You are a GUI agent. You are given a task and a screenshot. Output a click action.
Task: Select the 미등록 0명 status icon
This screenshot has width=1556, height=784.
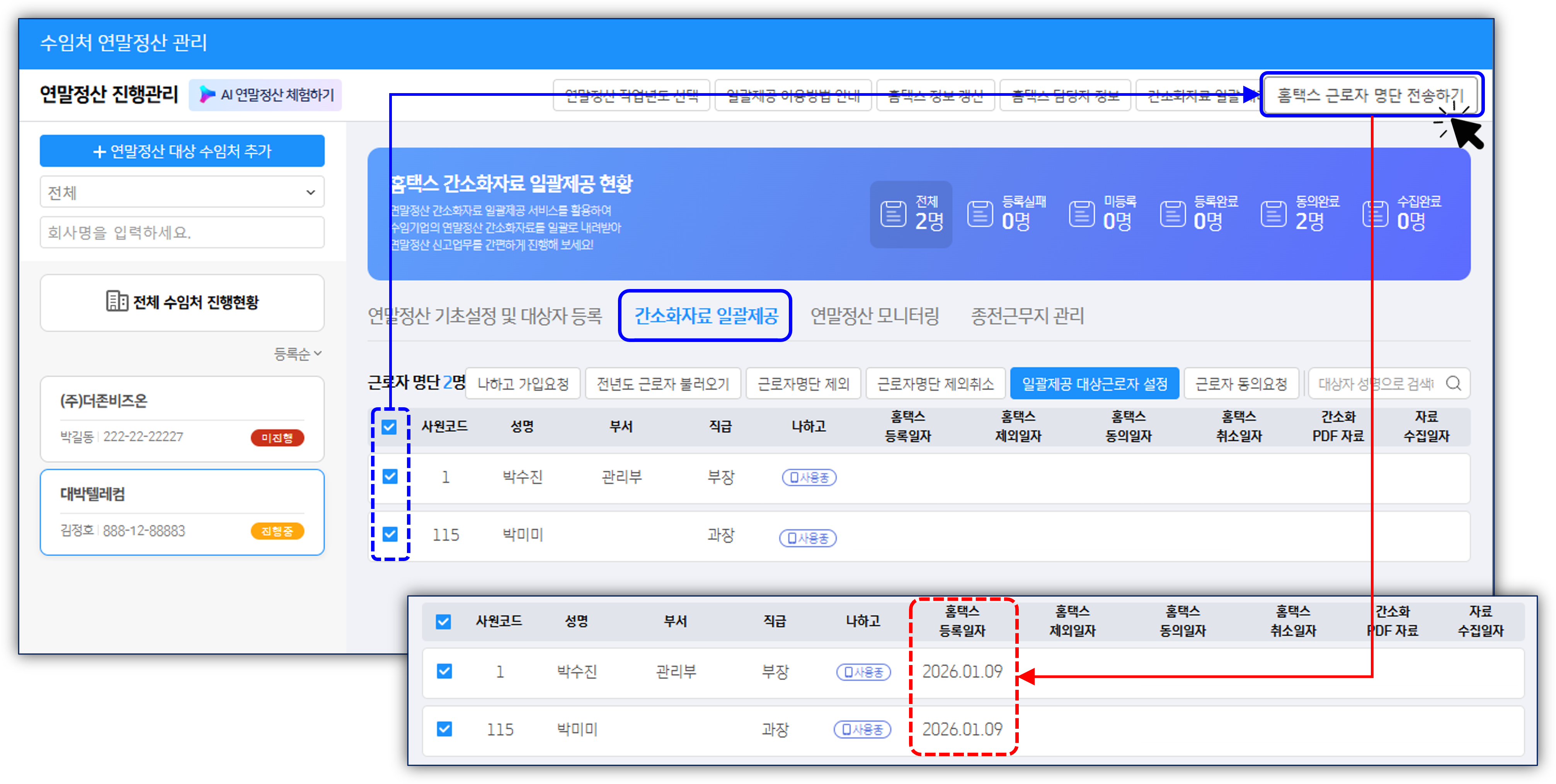[x=1081, y=214]
